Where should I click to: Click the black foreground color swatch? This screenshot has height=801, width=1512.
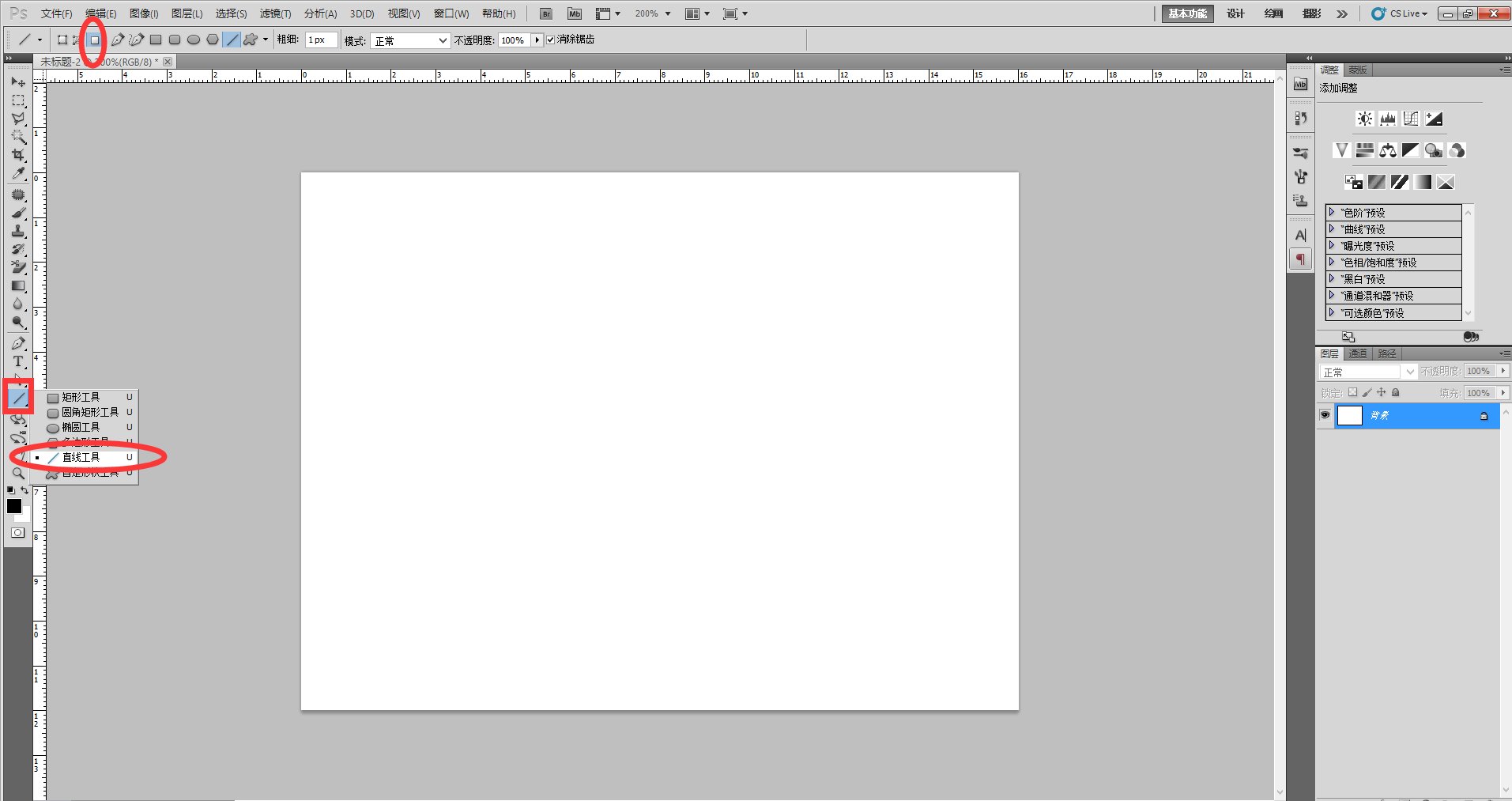[x=13, y=506]
